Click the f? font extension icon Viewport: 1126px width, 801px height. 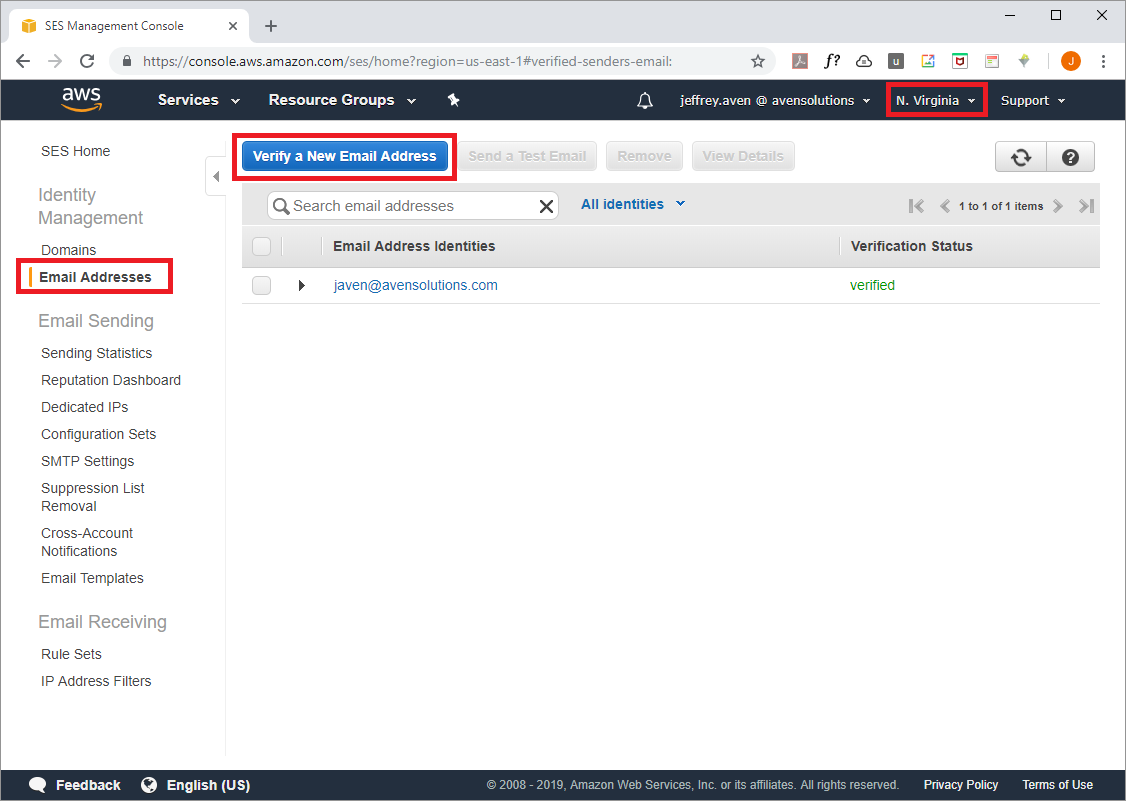(832, 61)
